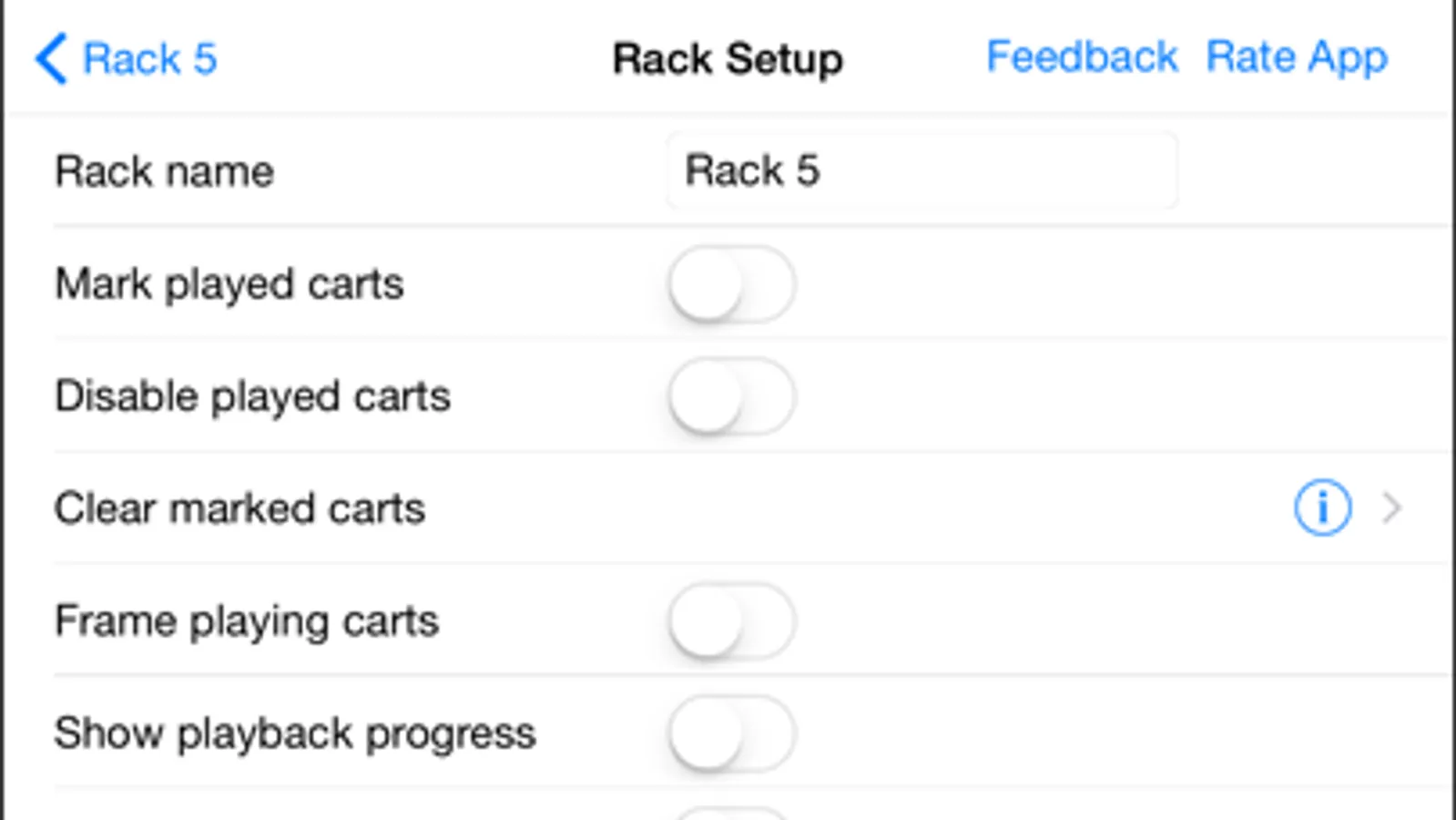Tap the back chevron arrow icon

tap(51, 59)
